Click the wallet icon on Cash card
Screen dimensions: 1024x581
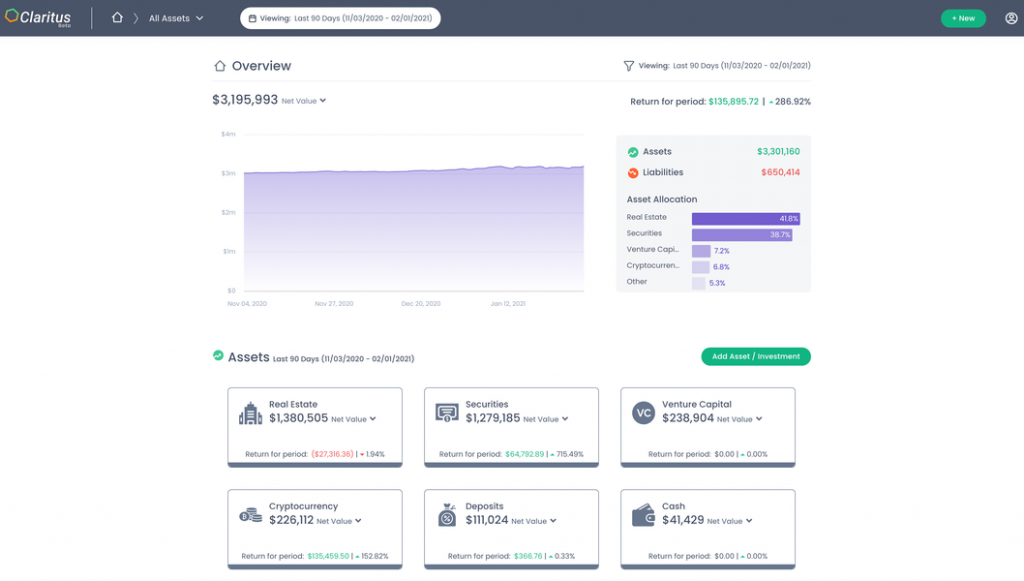point(643,513)
